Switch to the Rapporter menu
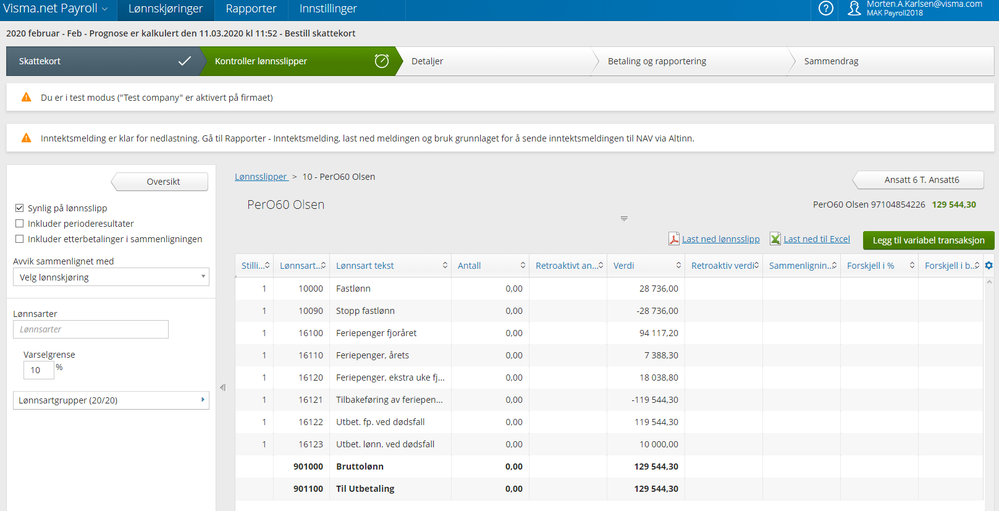Screen dimensions: 999x511 point(251,9)
